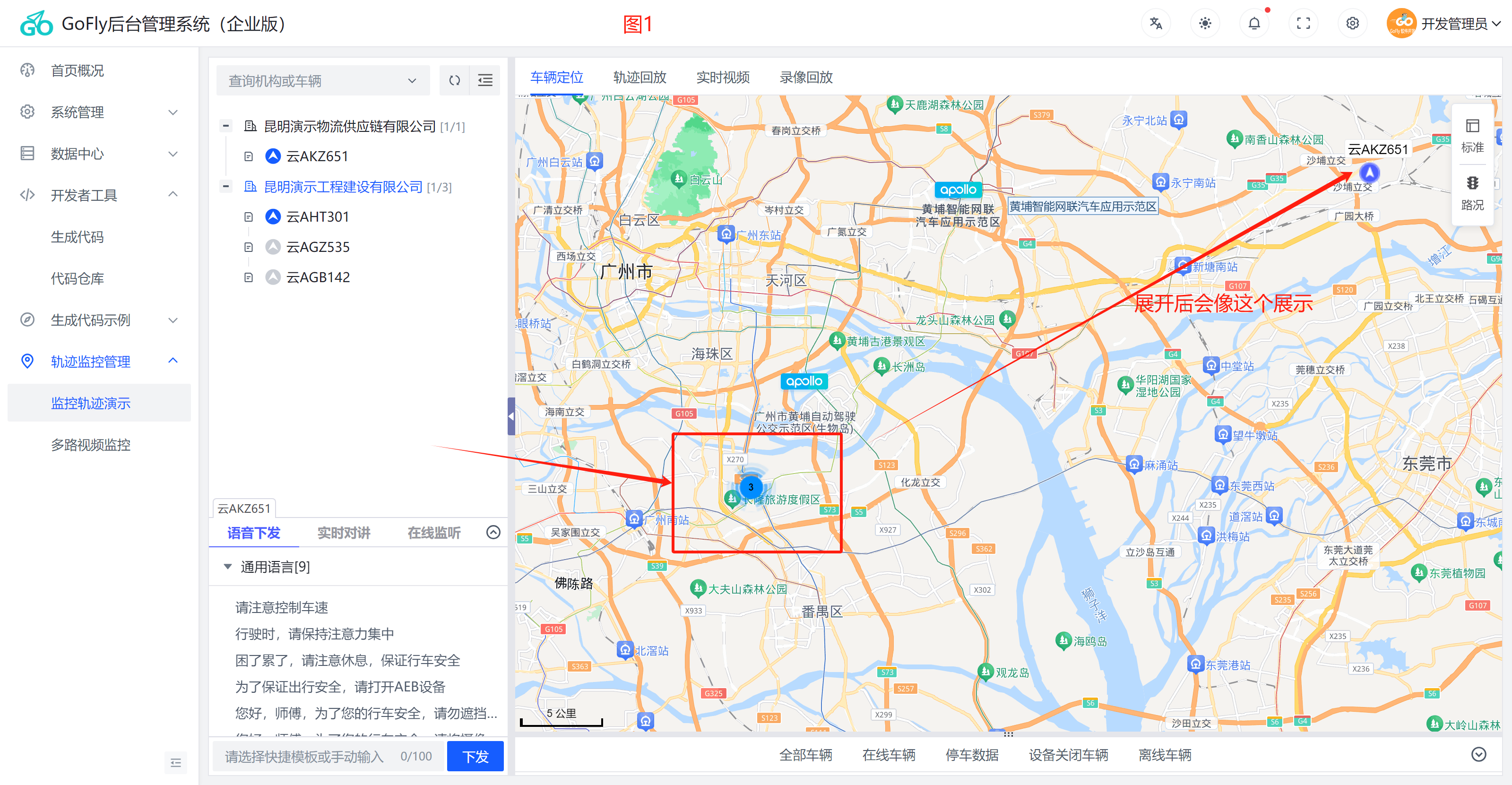
Task: Click the tree list menu icon
Action: pos(485,80)
